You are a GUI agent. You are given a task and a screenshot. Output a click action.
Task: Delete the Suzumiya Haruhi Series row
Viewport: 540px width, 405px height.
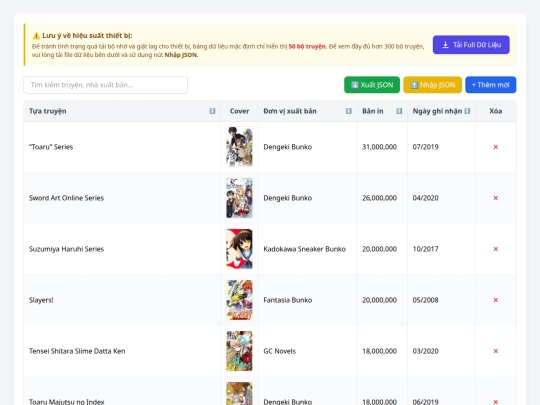point(496,249)
